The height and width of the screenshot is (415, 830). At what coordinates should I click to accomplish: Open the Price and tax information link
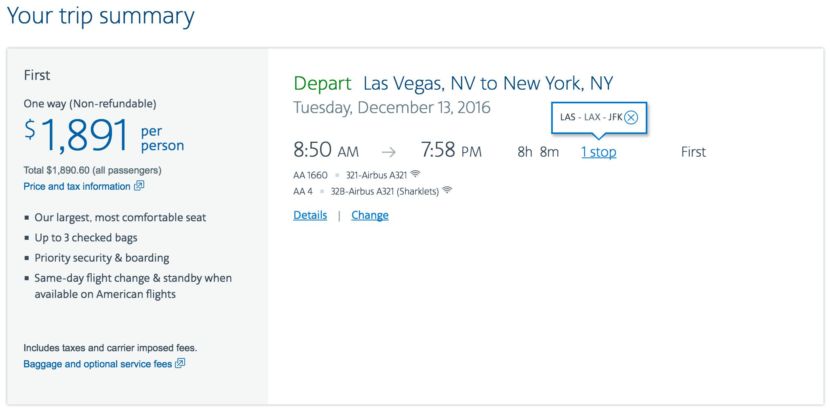(x=77, y=186)
